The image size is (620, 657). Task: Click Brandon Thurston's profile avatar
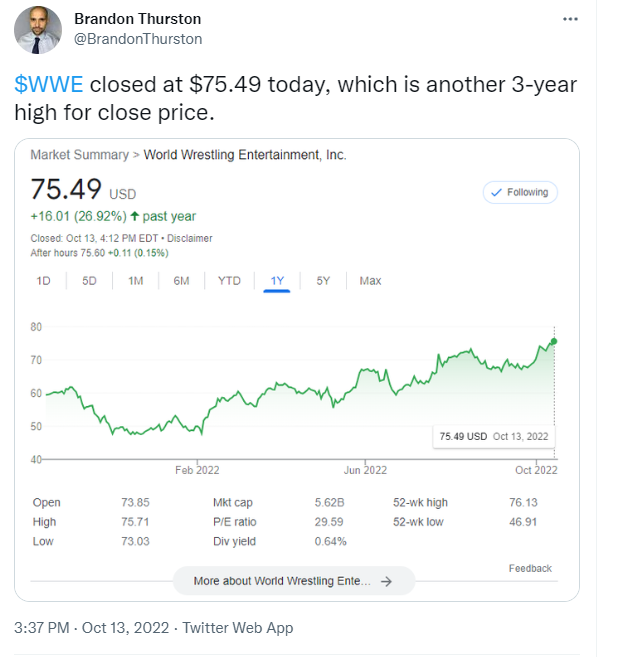pyautogui.click(x=38, y=29)
